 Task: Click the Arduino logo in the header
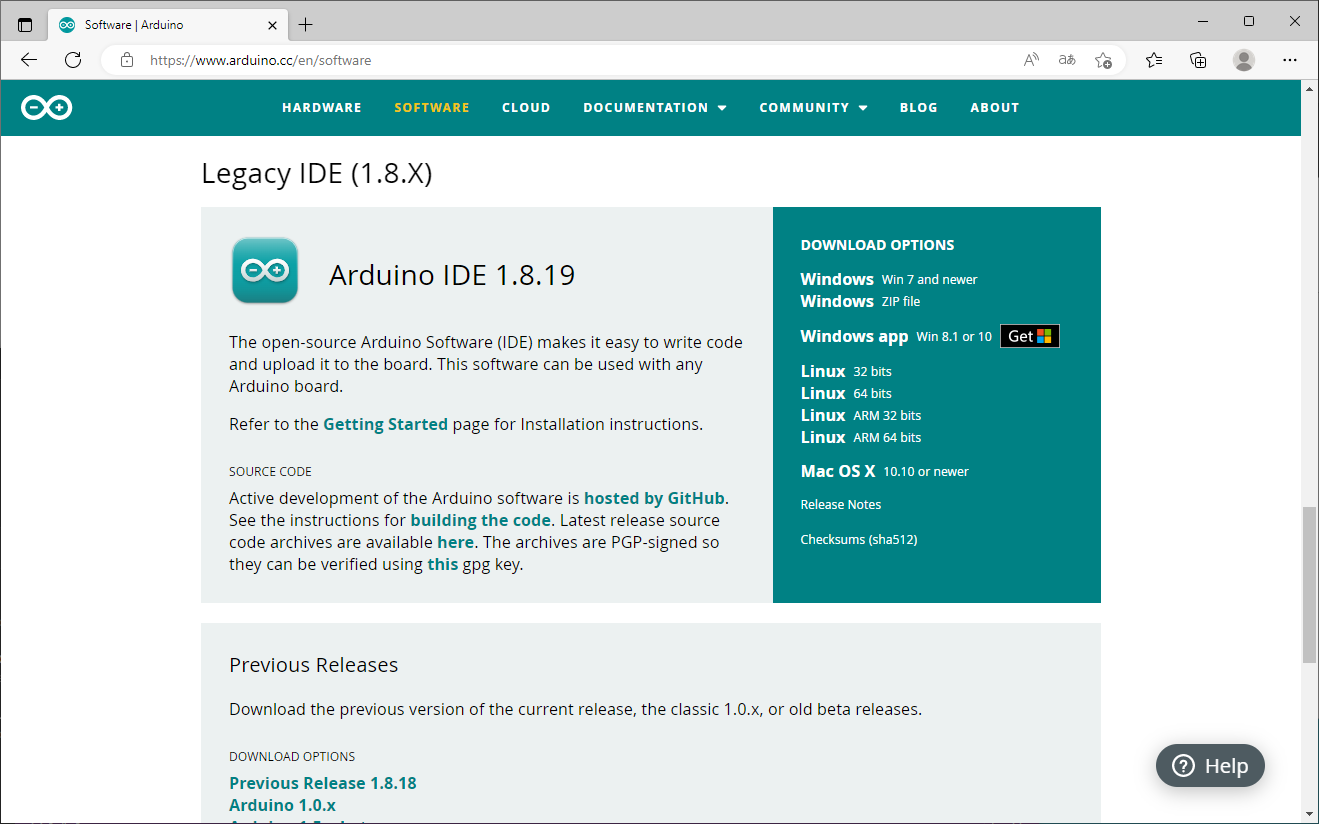click(x=47, y=108)
